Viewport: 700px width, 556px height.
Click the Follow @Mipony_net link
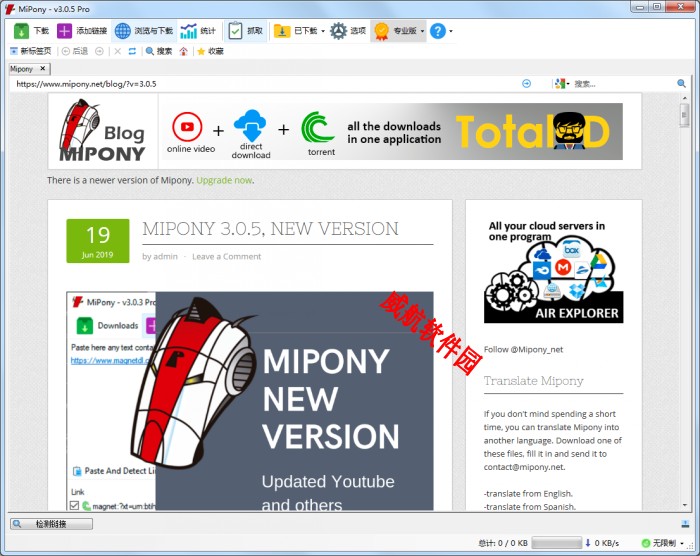pyautogui.click(x=523, y=349)
